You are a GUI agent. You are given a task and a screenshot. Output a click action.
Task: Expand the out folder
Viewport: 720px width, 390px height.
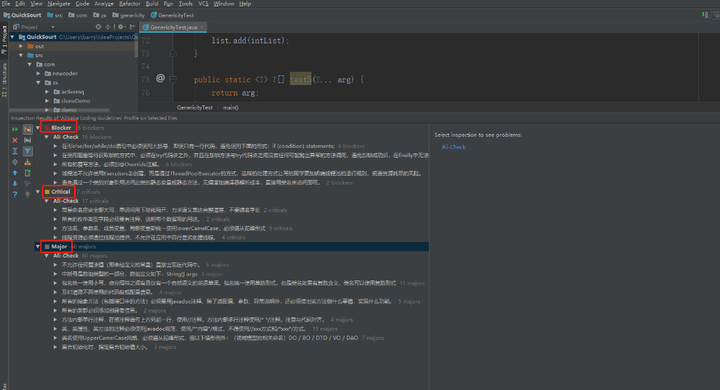point(21,46)
